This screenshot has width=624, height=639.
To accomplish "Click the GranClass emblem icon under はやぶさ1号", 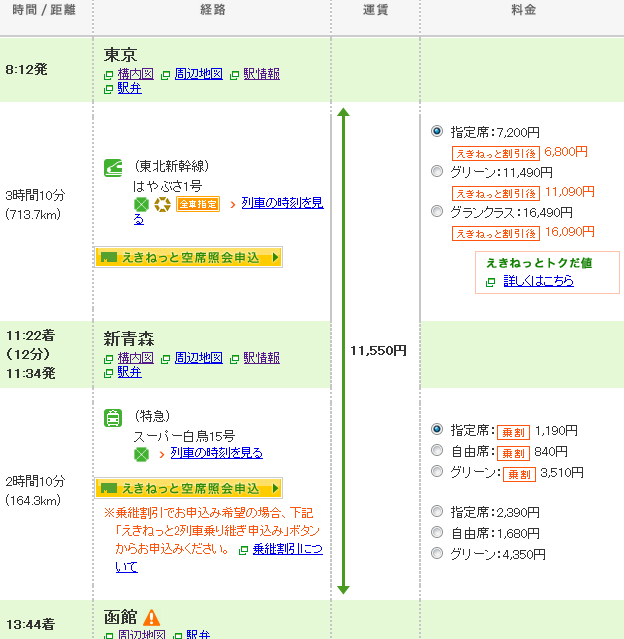I will coord(162,204).
